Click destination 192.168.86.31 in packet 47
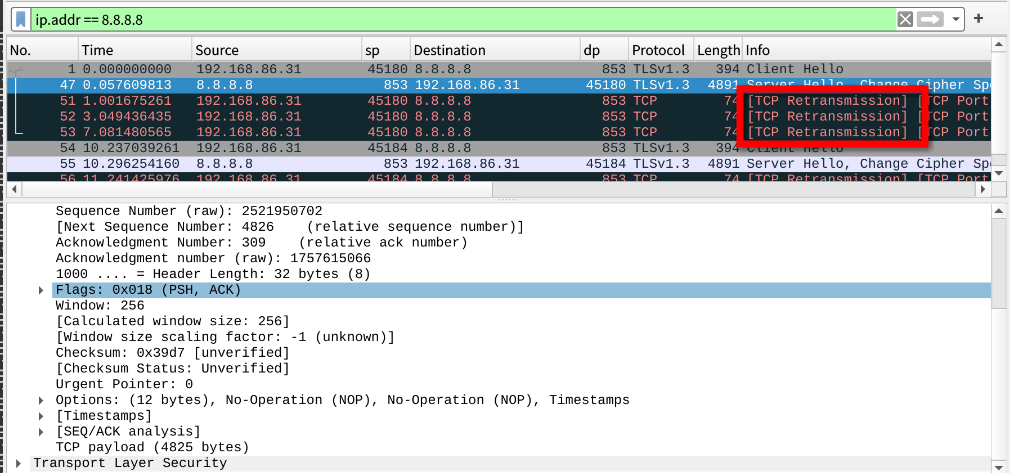This screenshot has width=1010, height=473. [466, 85]
